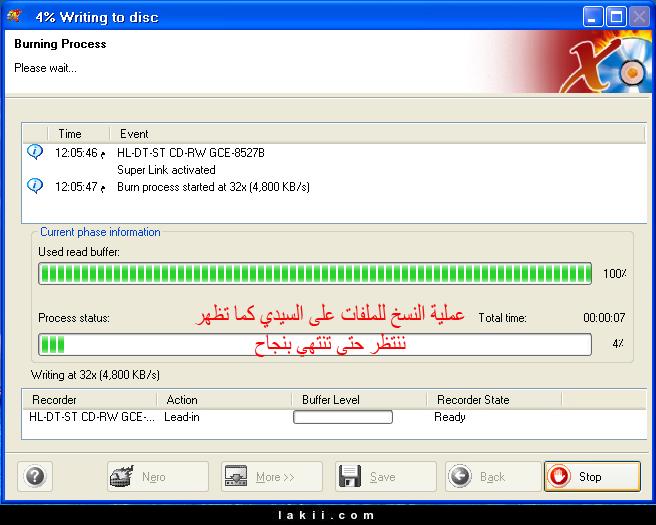This screenshot has height=525, width=656.
Task: Click the 'Lead-in' action cell
Action: 182,417
